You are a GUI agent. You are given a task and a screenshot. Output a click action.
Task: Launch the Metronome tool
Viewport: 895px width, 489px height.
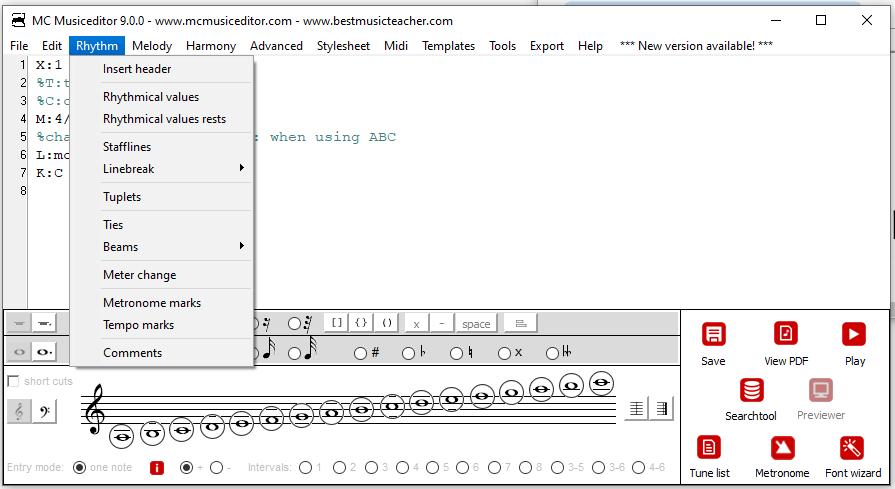point(783,448)
